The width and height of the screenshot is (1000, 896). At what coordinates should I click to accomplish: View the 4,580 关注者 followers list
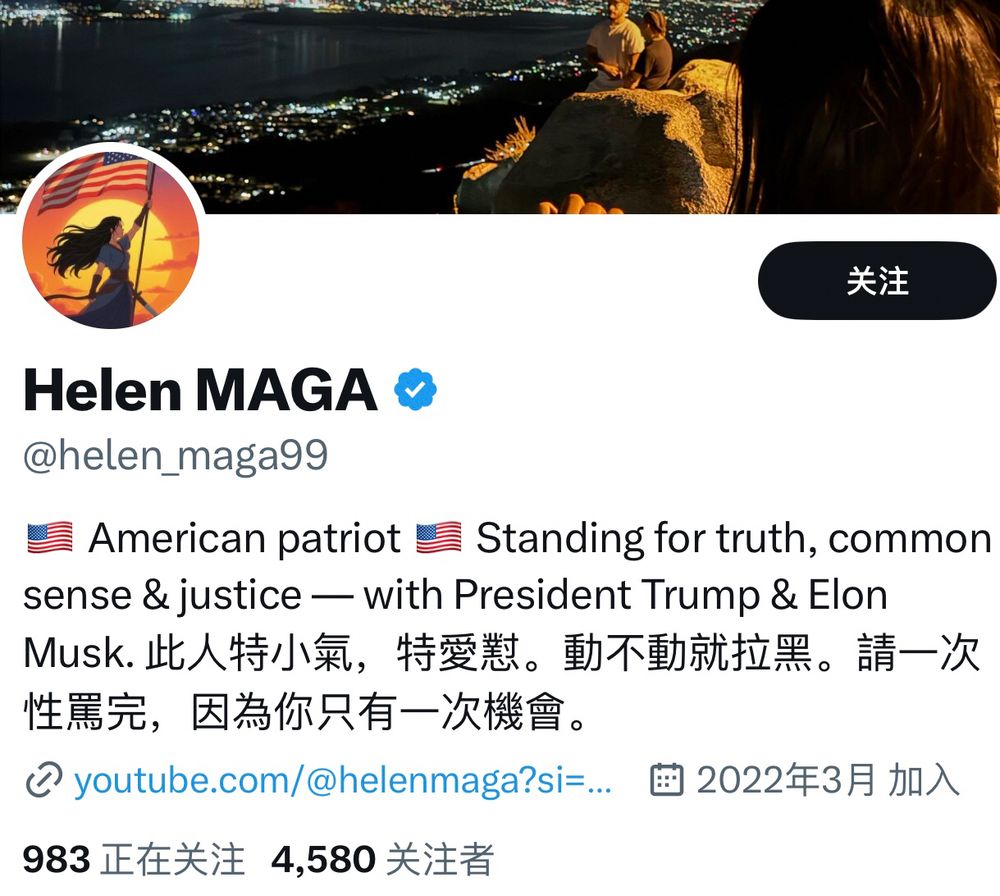[382, 859]
